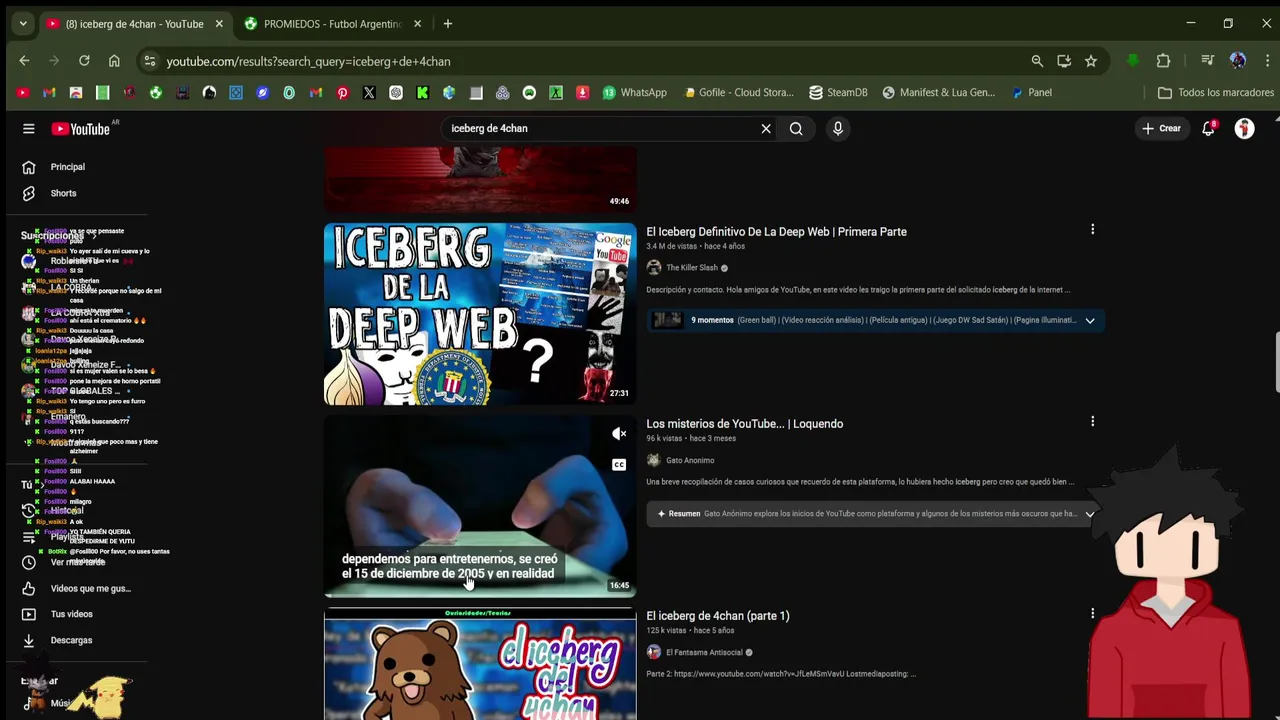Open the YouTube guide hamburger menu
Screen dimensions: 1280x720
pyautogui.click(x=29, y=128)
